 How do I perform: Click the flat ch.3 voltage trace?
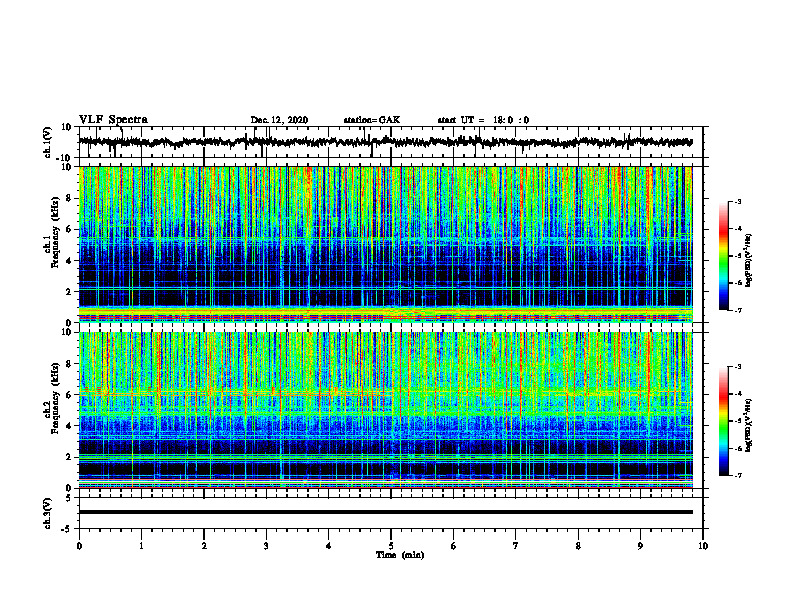tap(385, 512)
